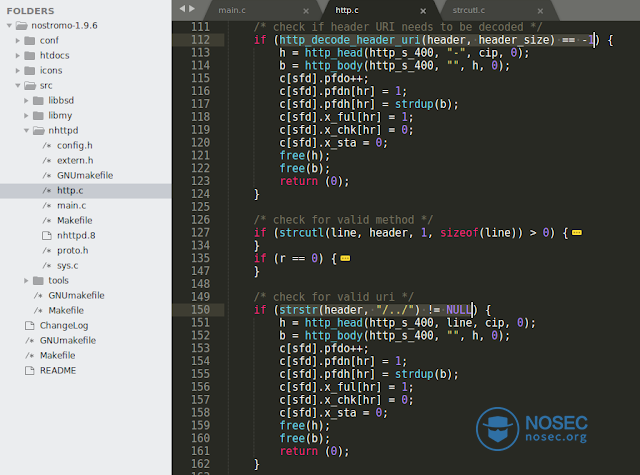Select http.c in the sidebar
The height and width of the screenshot is (475, 640).
[70, 191]
